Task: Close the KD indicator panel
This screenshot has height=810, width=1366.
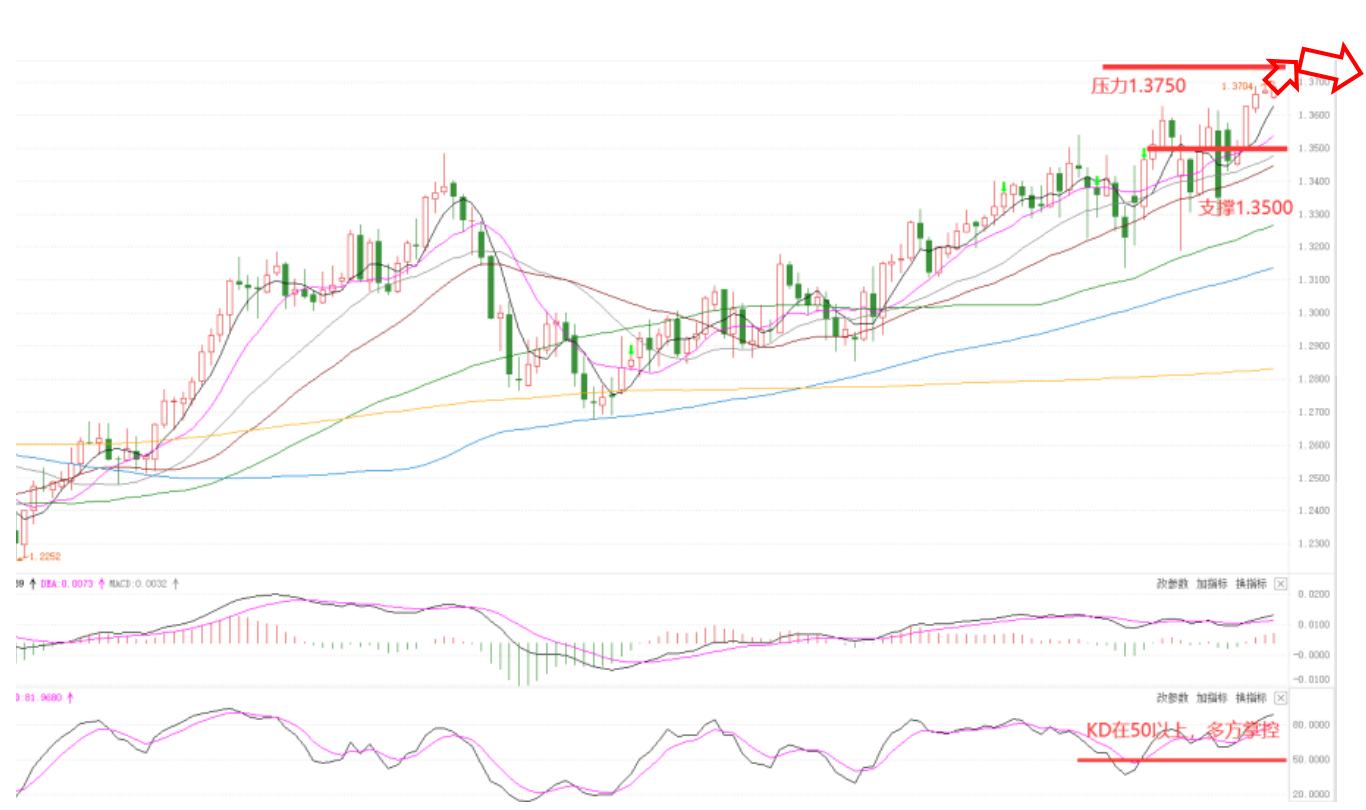Action: point(1280,698)
